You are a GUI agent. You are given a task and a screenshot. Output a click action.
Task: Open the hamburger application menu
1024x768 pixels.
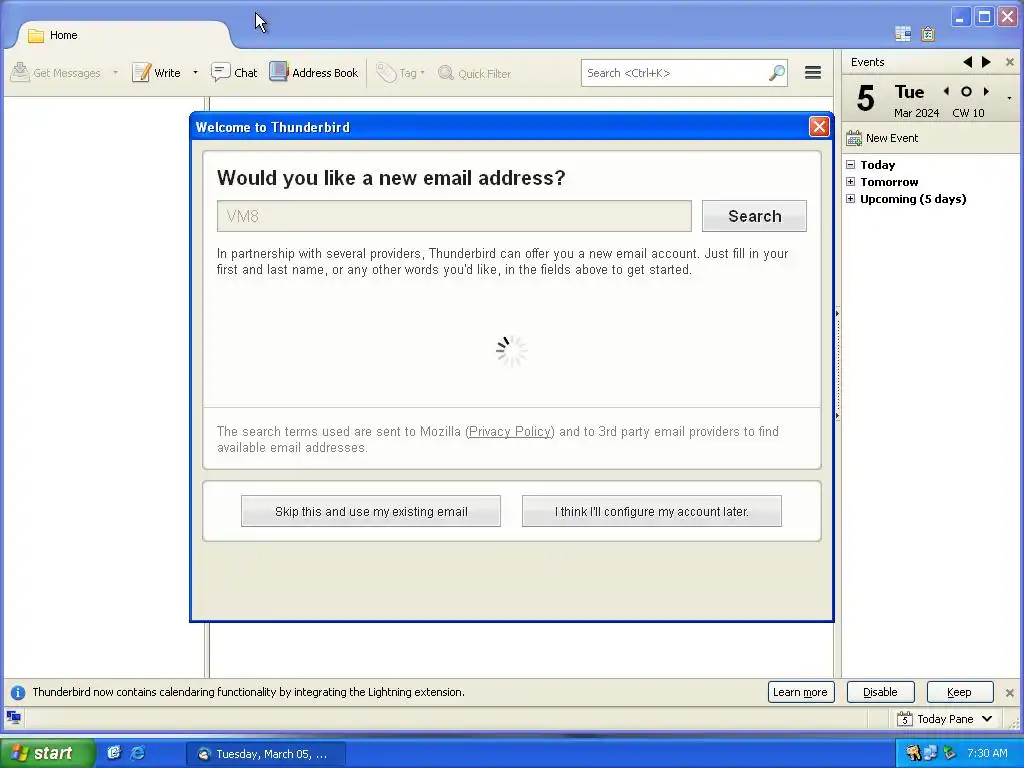812,72
